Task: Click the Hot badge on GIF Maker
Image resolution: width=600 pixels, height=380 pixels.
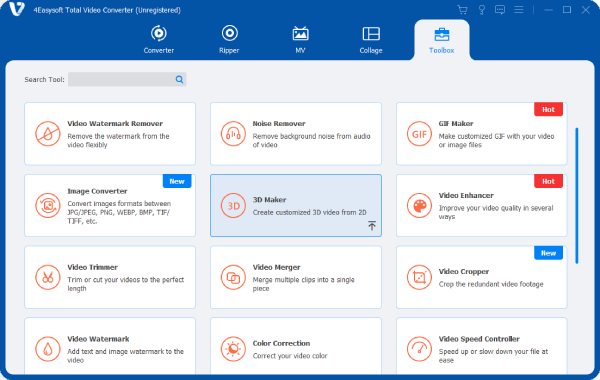Action: point(548,109)
